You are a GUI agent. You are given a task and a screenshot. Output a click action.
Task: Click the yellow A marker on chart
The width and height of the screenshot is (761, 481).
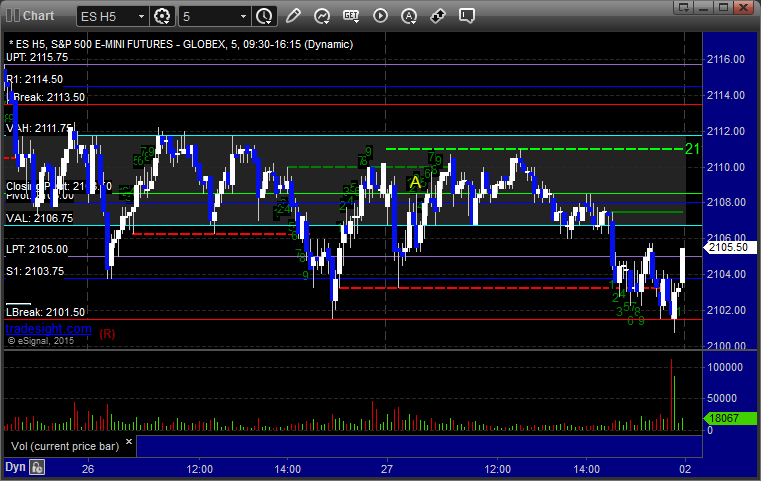tap(415, 182)
